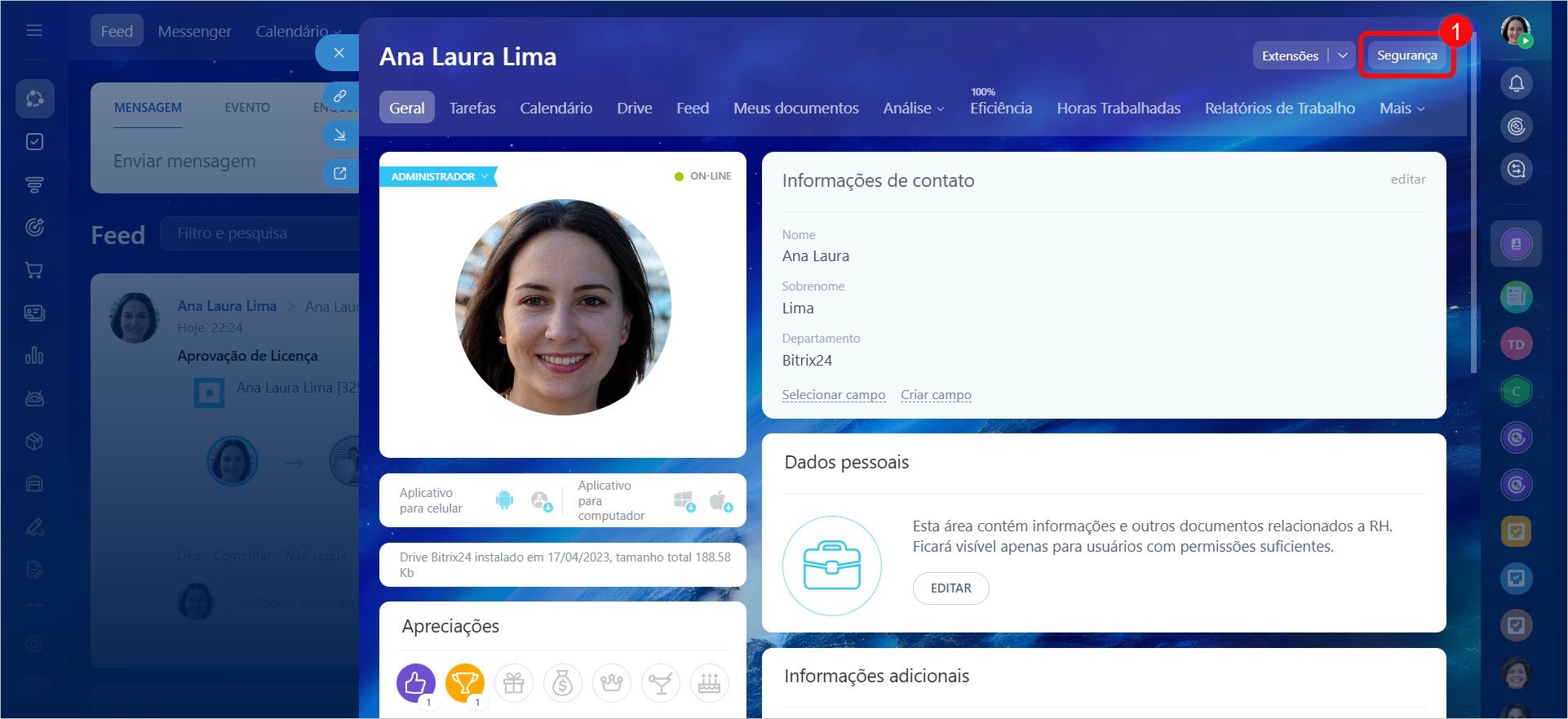Open the hamburger menu in left sidebar
1568x719 pixels.
point(34,30)
